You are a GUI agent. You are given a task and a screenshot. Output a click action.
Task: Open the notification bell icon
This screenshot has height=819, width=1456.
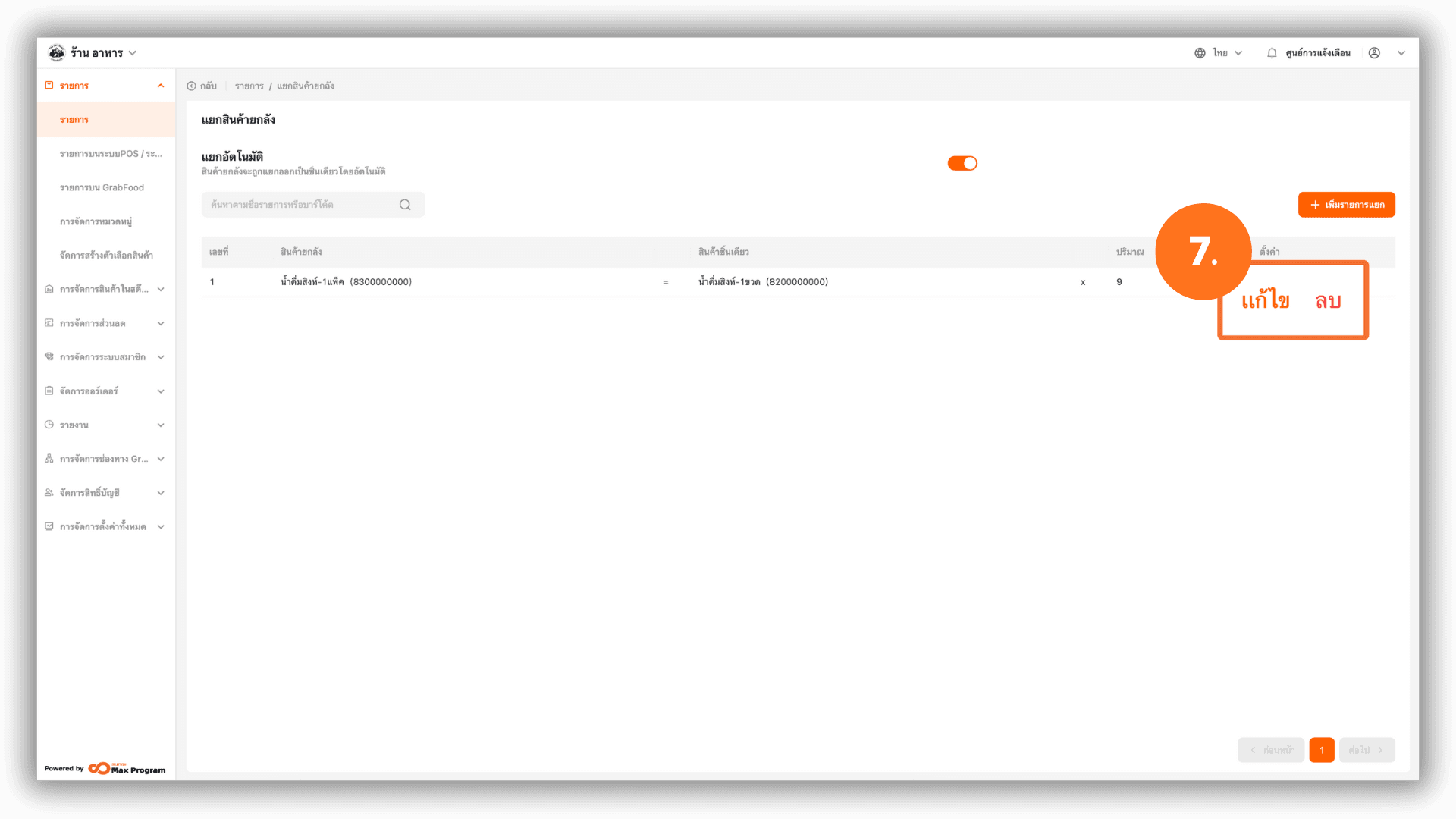(x=1272, y=53)
